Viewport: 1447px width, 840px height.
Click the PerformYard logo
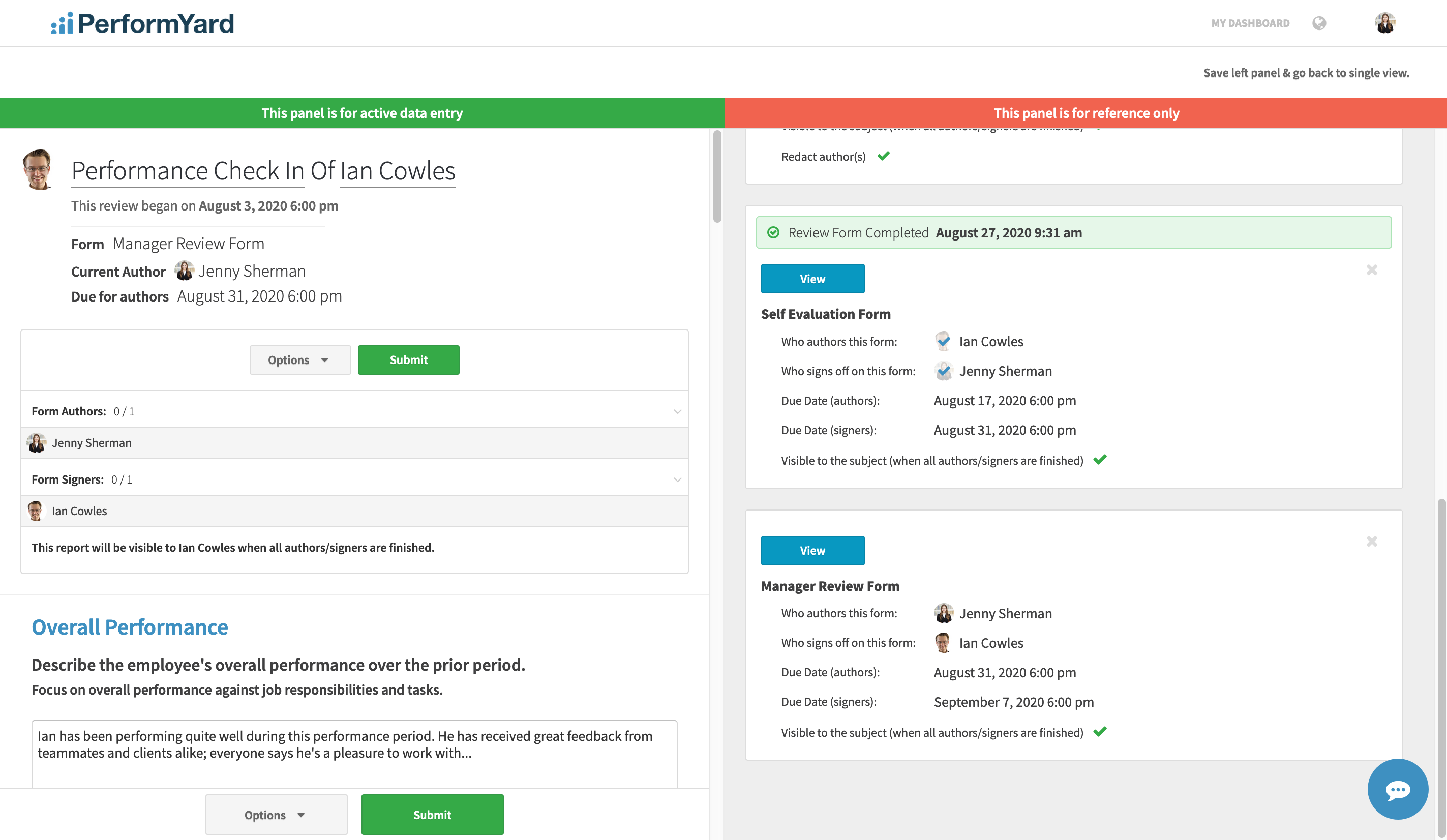click(142, 23)
